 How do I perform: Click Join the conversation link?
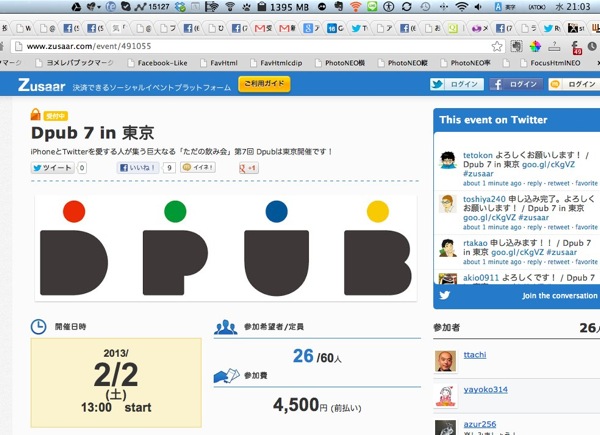(559, 296)
